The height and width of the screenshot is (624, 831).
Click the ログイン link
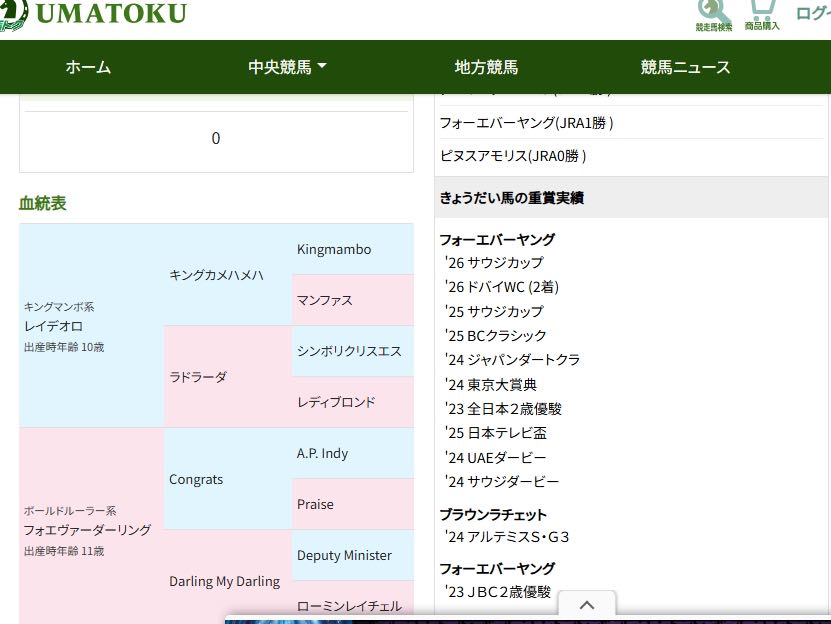(812, 13)
